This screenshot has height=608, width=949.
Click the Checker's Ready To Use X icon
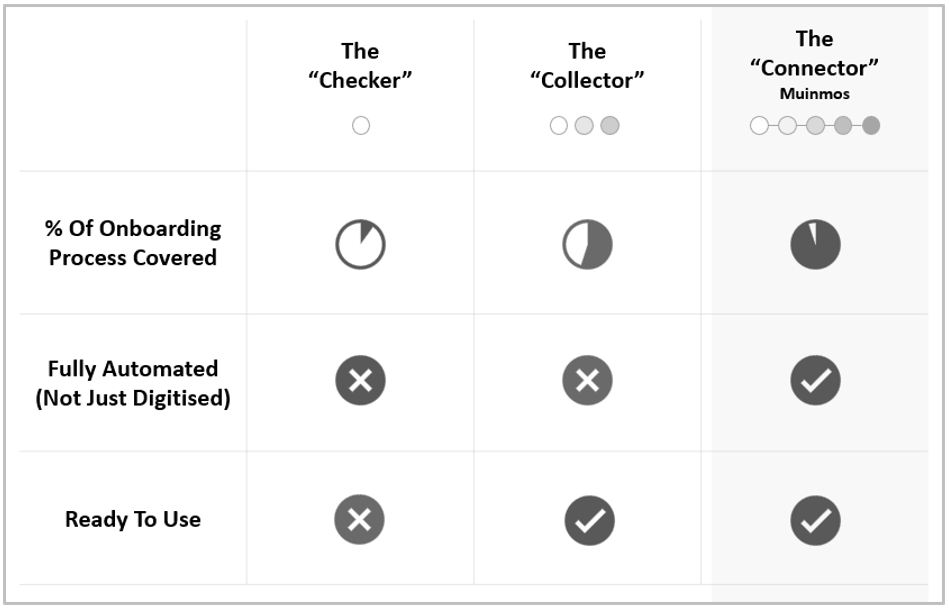[x=360, y=520]
